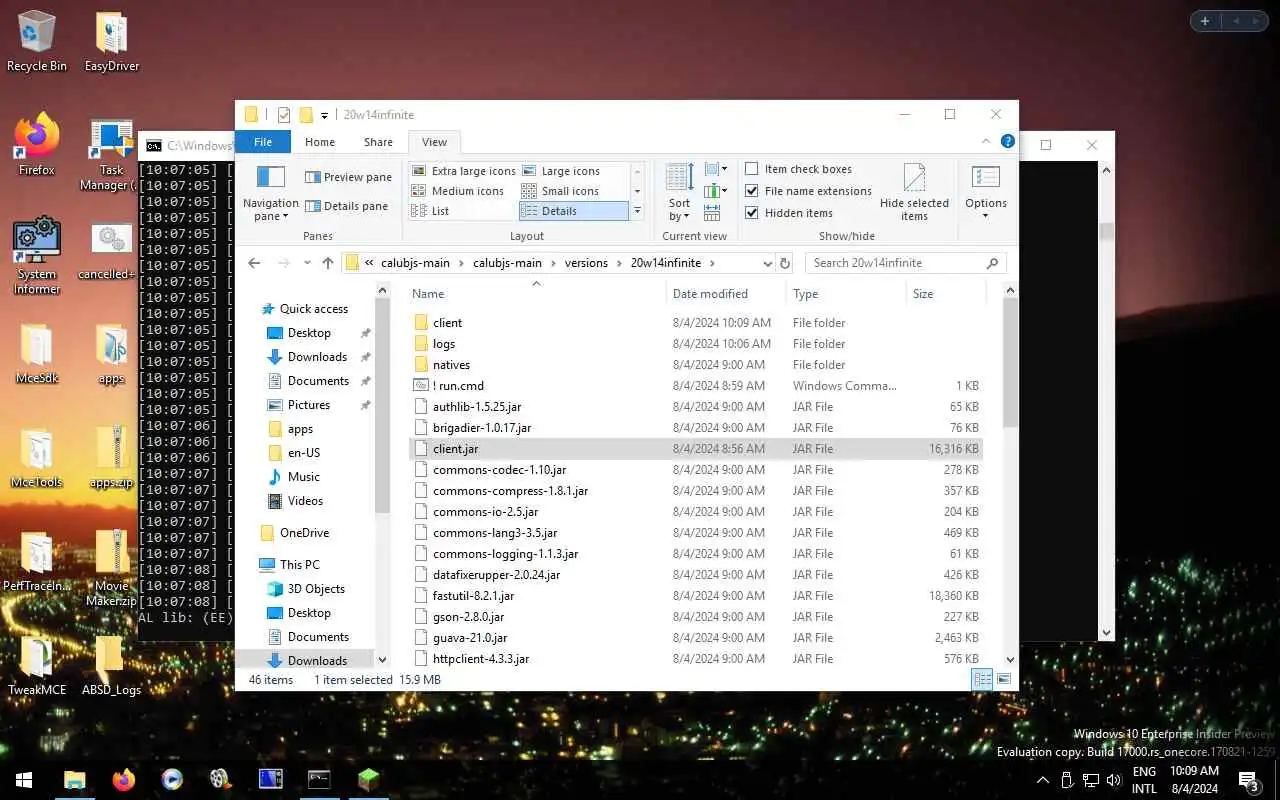Viewport: 1280px width, 800px height.
Task: Sort by the Name column header
Action: point(537,294)
